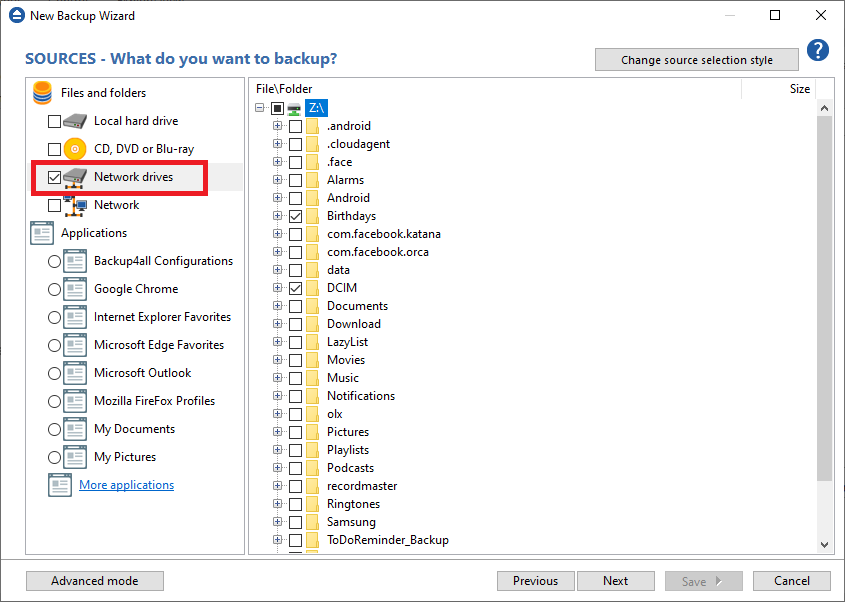The image size is (845, 602).
Task: Click the scrollbar down arrow
Action: pyautogui.click(x=824, y=545)
